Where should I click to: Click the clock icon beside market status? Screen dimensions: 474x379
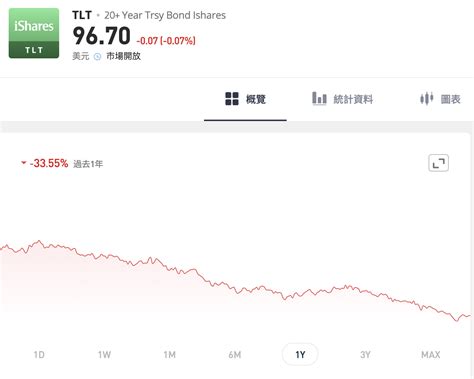(97, 56)
